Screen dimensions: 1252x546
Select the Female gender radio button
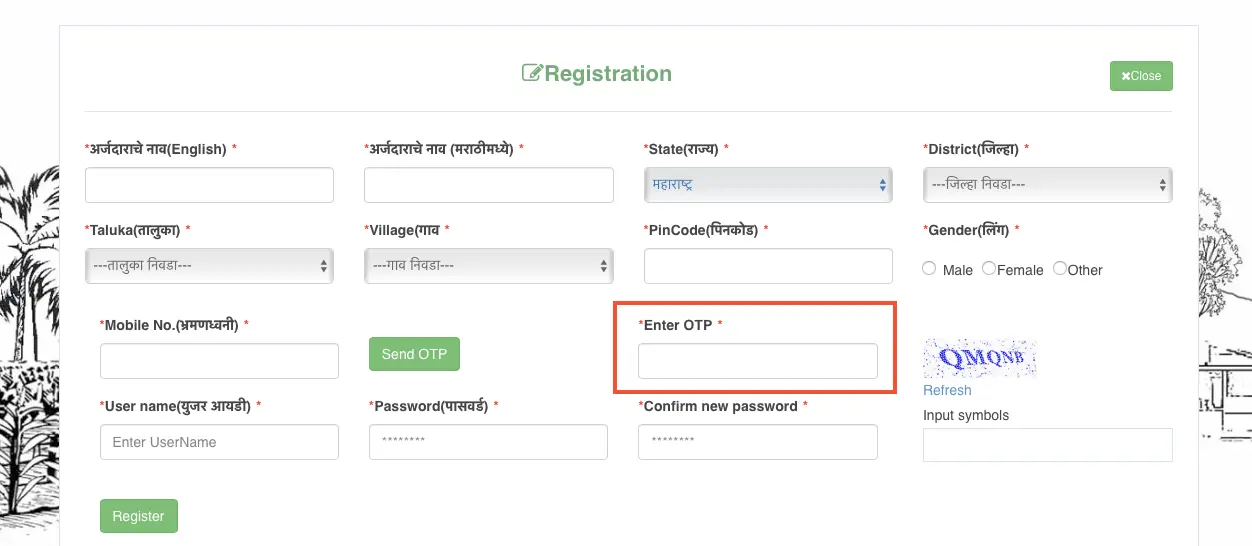pos(989,269)
